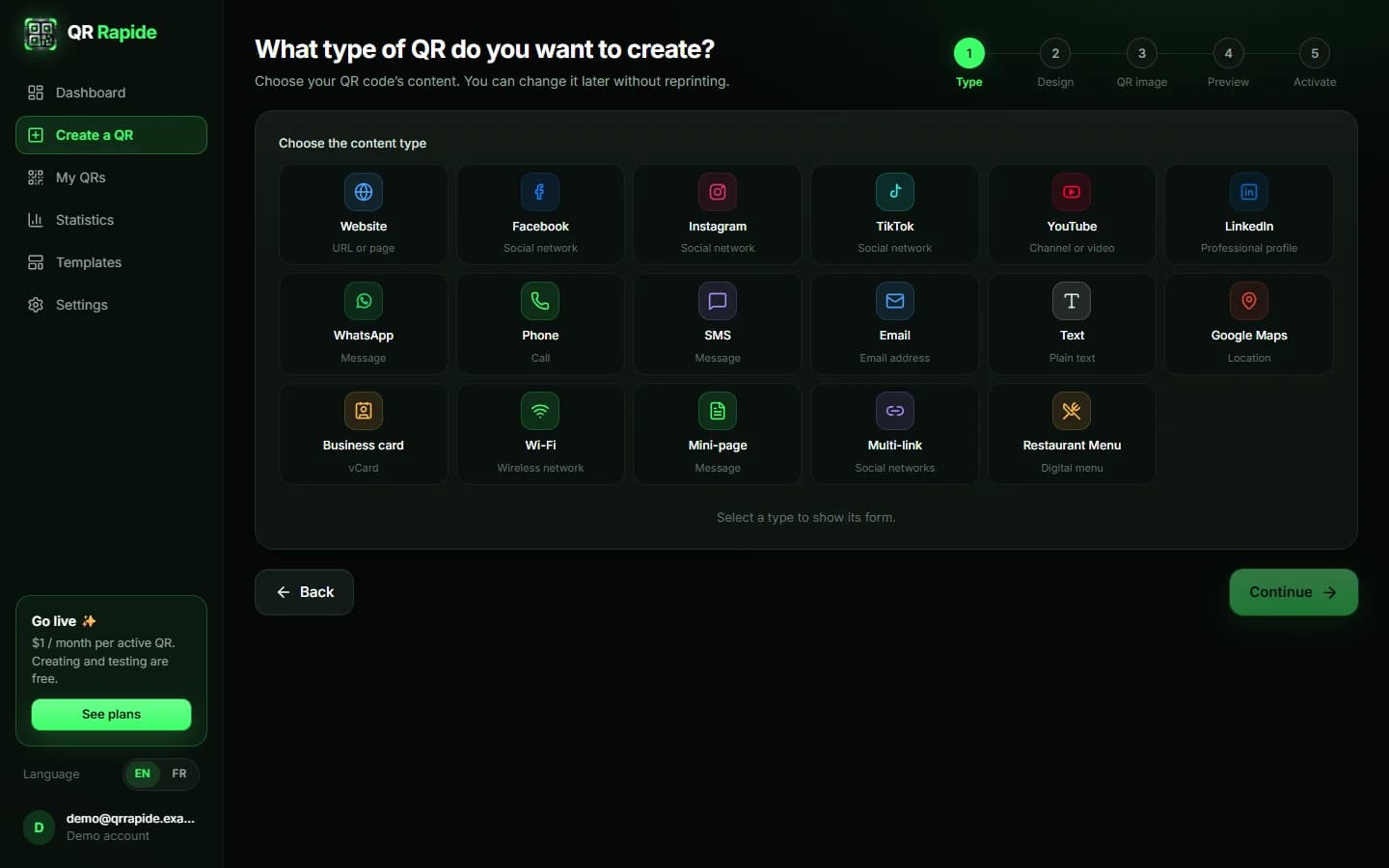Click the 'Language' label
The image size is (1389, 868).
tap(51, 774)
